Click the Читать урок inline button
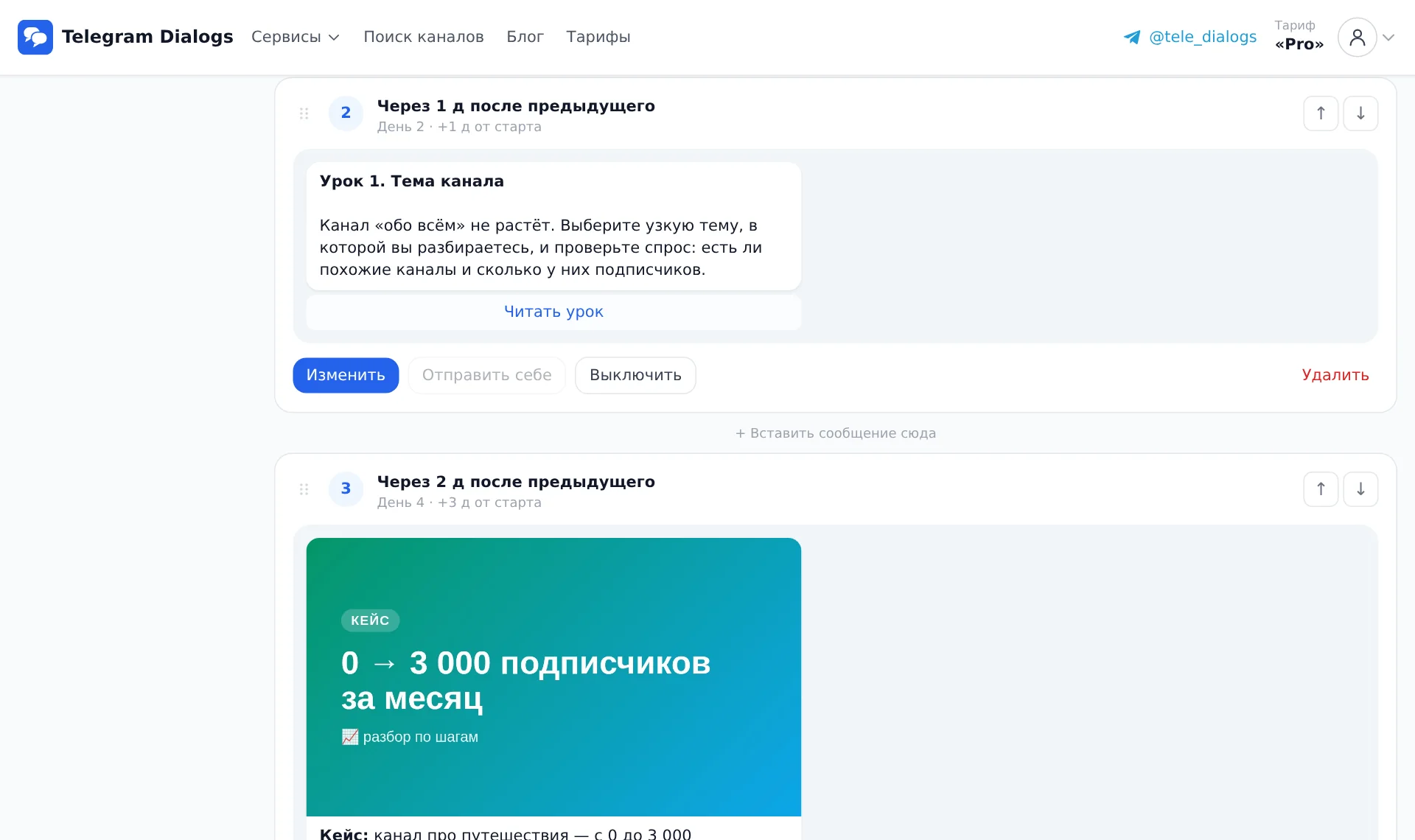1415x840 pixels. (553, 312)
